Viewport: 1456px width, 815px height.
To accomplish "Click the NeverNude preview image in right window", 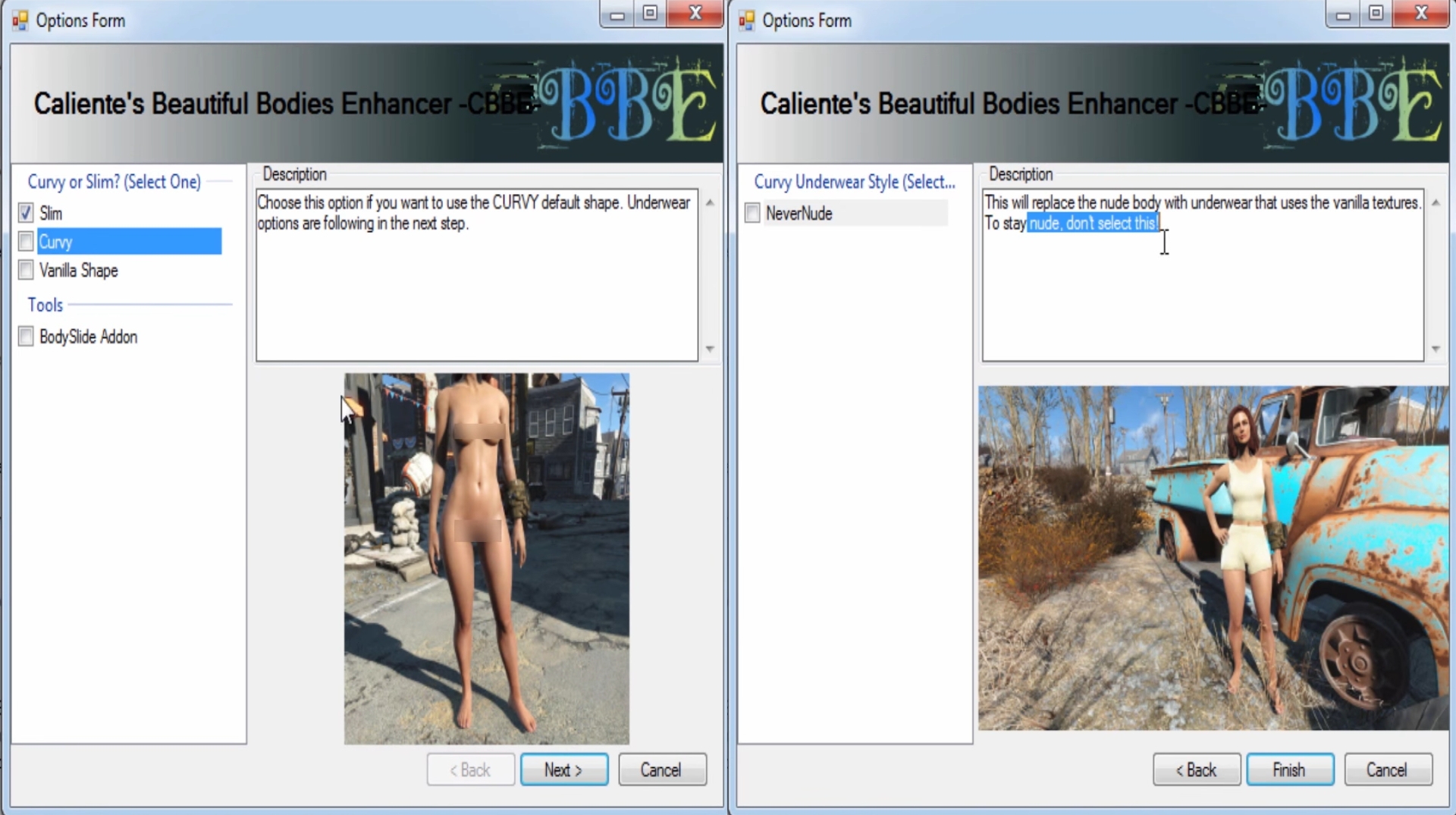I will coord(1213,558).
